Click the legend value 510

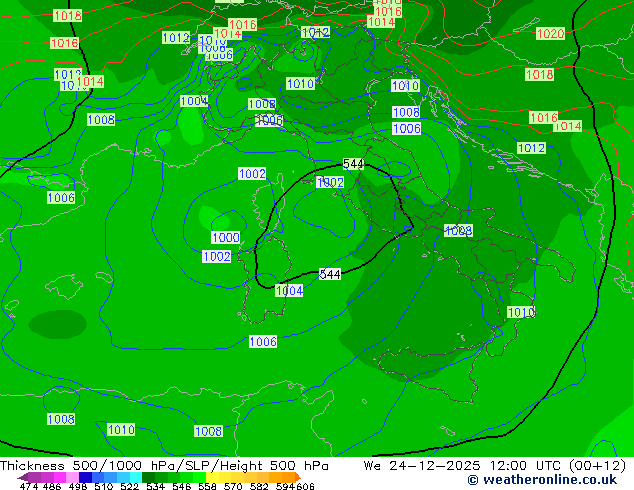(104, 486)
